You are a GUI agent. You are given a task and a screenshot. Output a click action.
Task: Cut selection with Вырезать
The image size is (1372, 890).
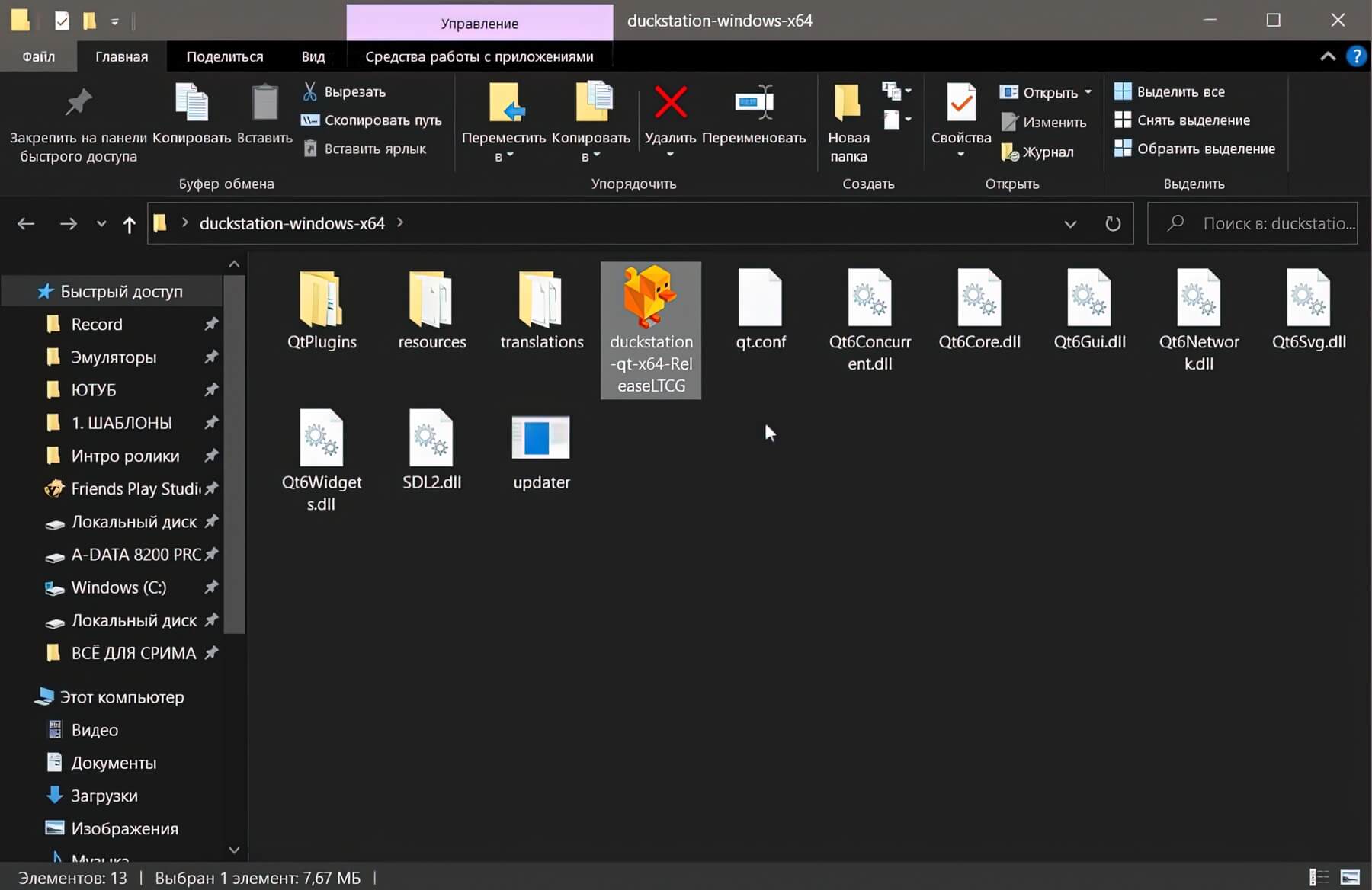(345, 91)
